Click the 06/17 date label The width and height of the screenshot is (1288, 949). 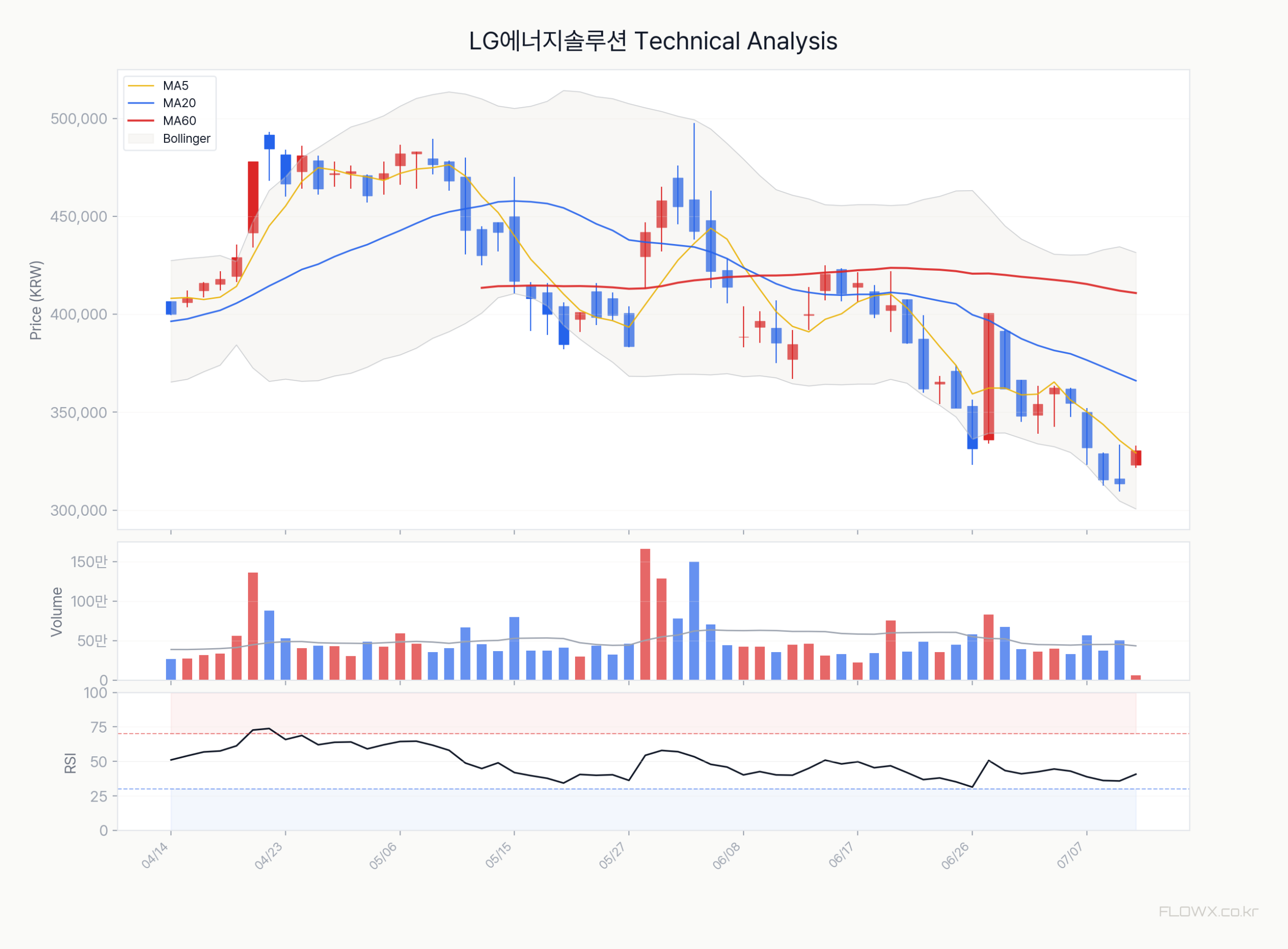(x=842, y=855)
